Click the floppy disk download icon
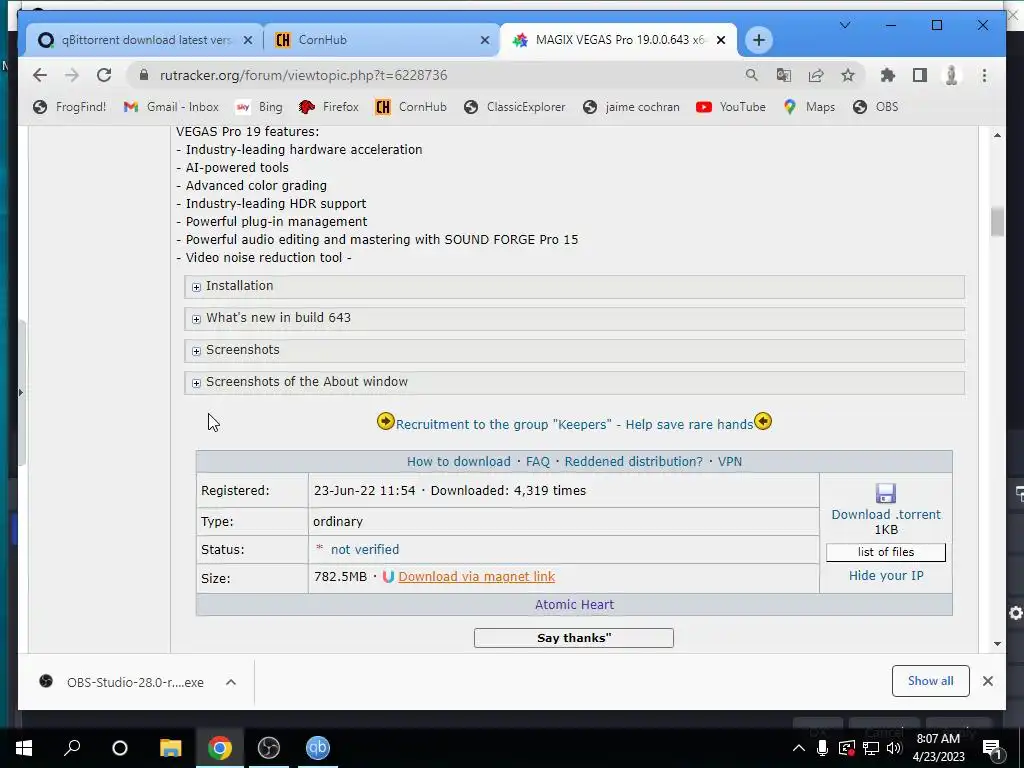The height and width of the screenshot is (768, 1024). [x=886, y=493]
